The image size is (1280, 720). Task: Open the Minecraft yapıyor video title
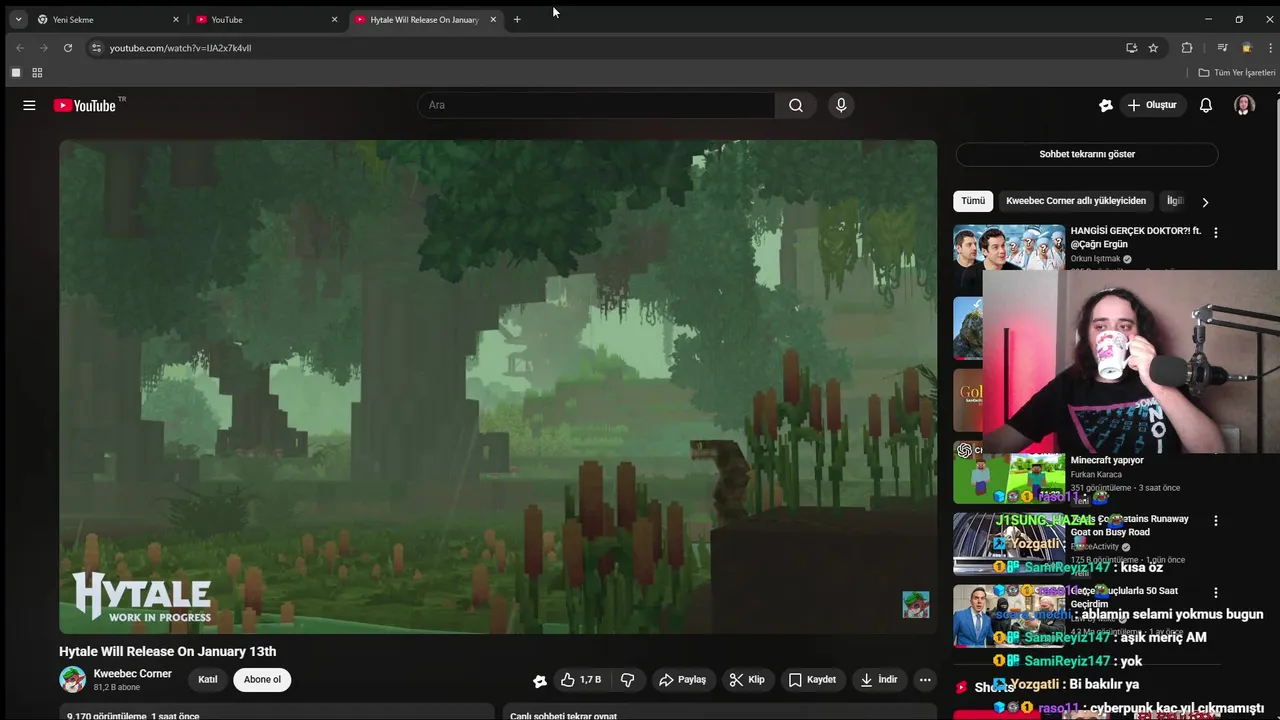click(x=1107, y=460)
